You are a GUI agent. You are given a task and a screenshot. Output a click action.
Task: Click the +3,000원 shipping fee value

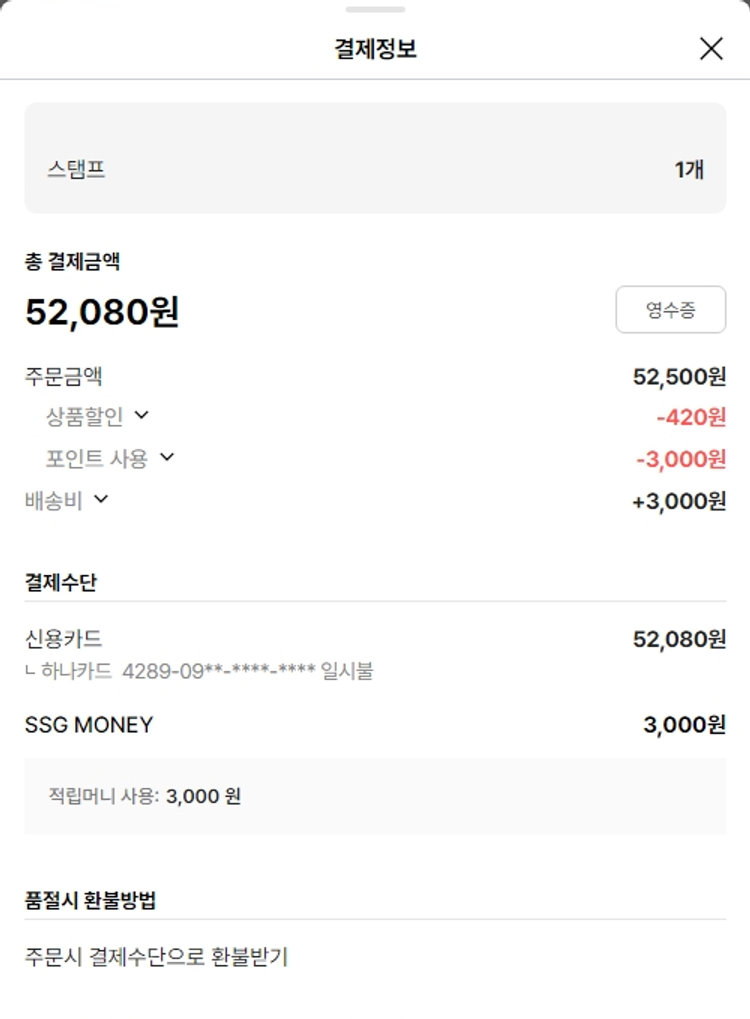(679, 501)
